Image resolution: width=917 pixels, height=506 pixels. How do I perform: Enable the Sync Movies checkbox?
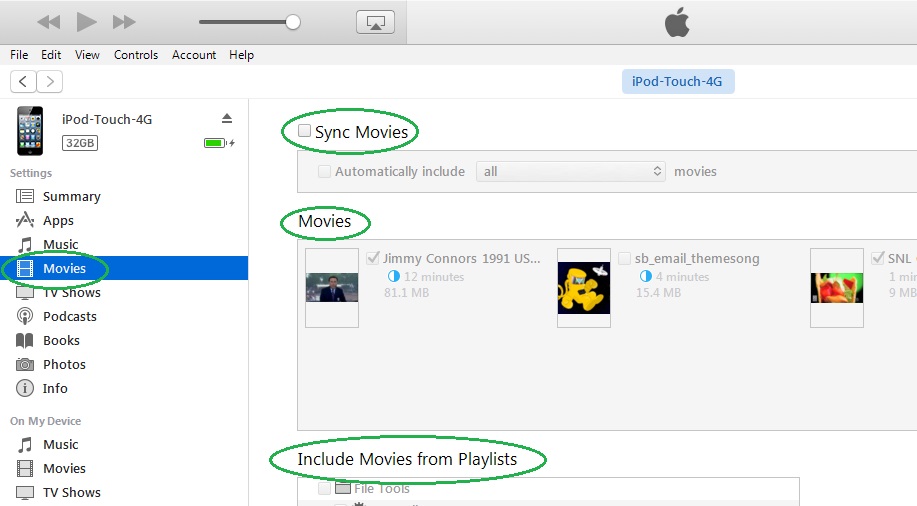pos(304,130)
